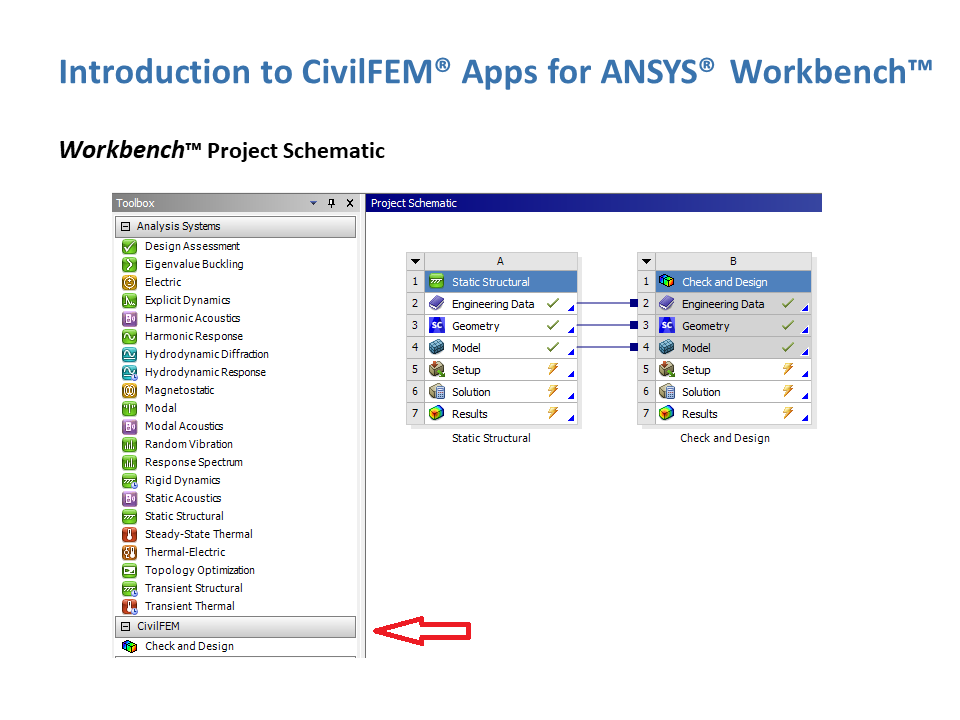Click the Results cell icon in system B

[x=667, y=414]
